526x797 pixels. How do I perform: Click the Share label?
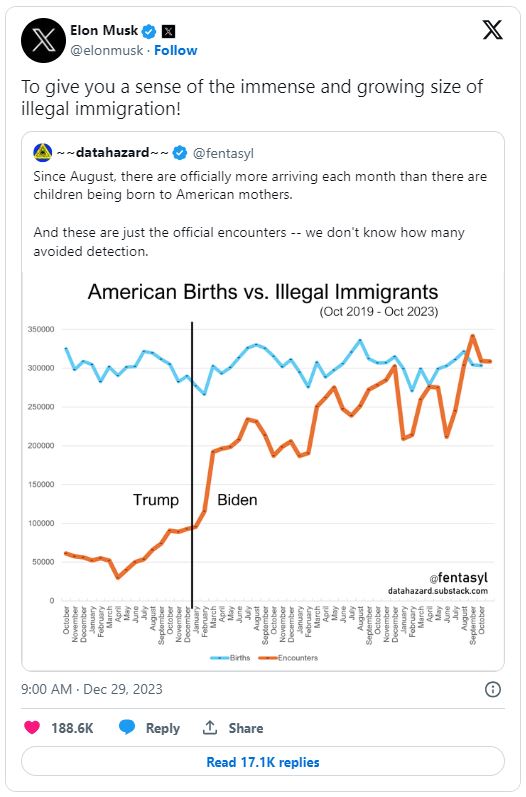tap(245, 728)
